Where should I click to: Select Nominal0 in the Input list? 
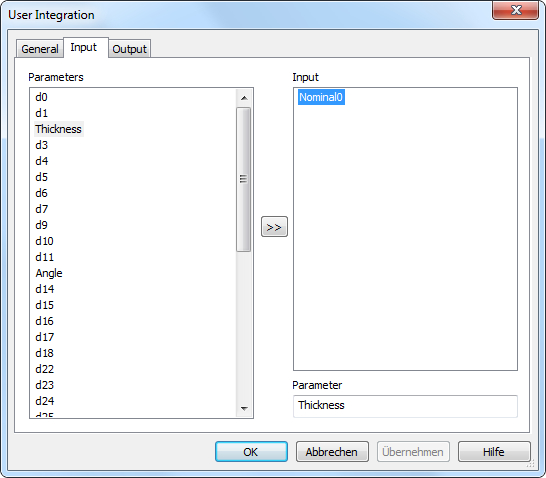(x=321, y=97)
